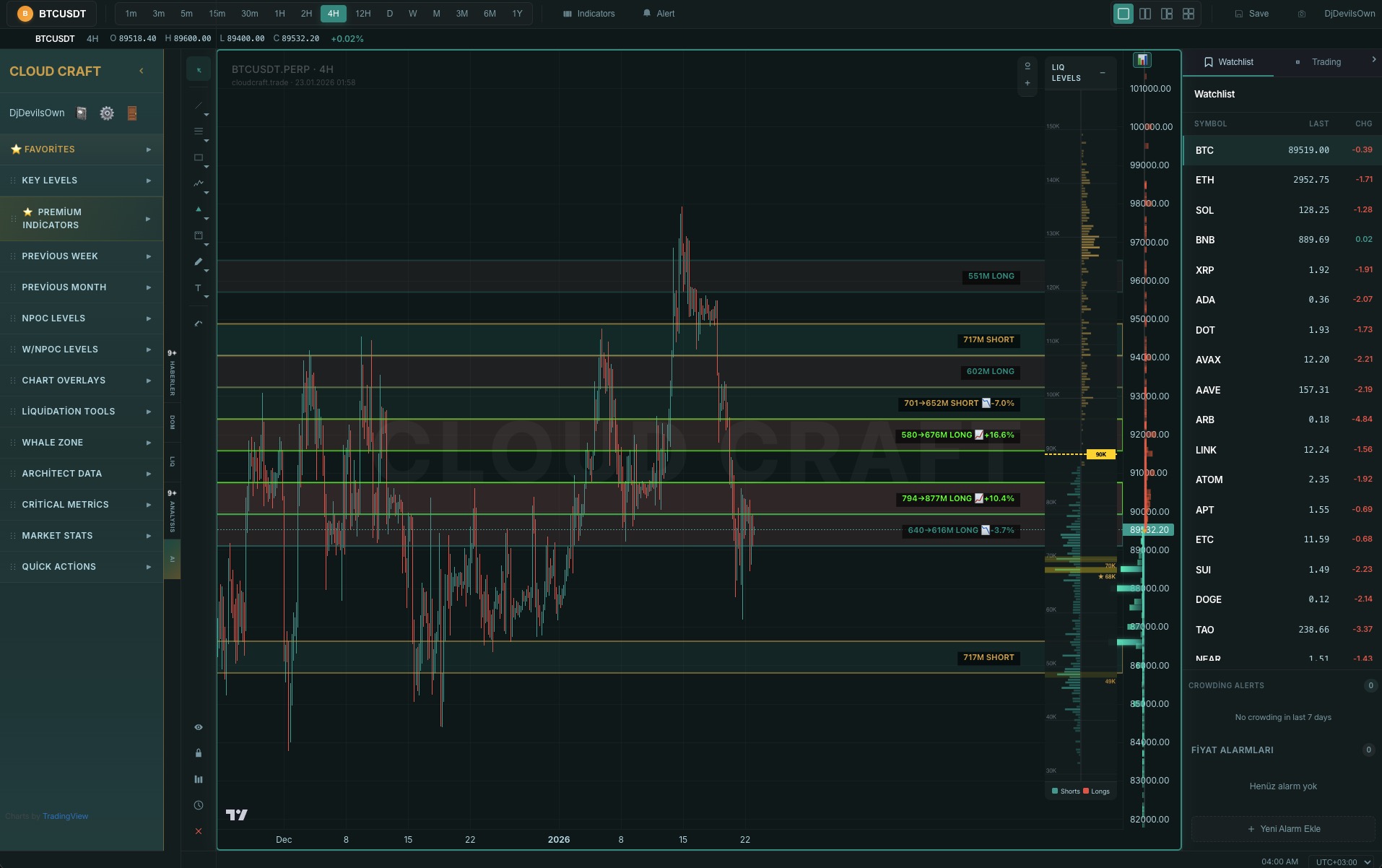Open the AI vertical tab
This screenshot has width=1382, height=868.
point(173,559)
